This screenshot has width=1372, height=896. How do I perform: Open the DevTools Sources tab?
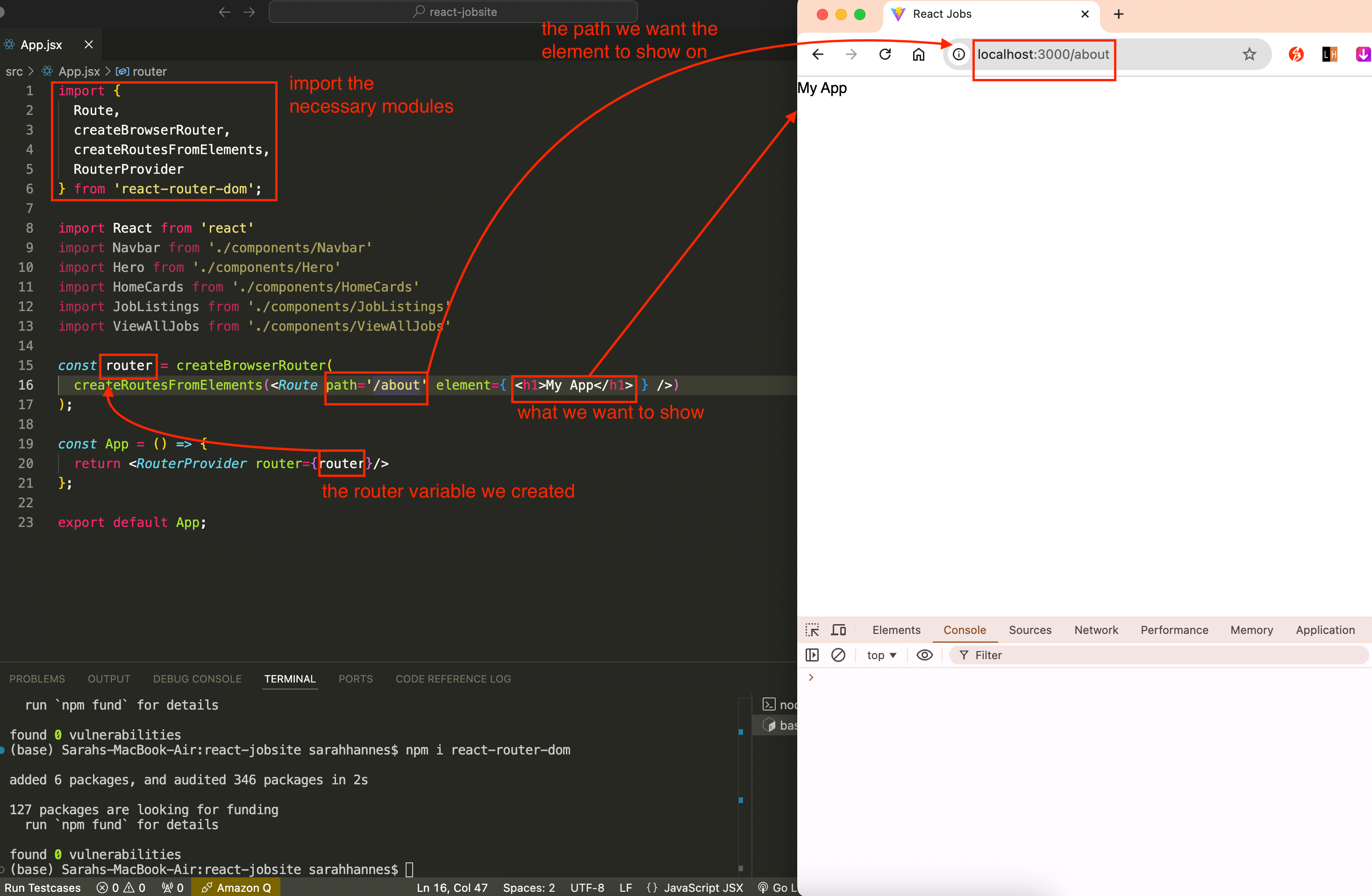pyautogui.click(x=1030, y=630)
